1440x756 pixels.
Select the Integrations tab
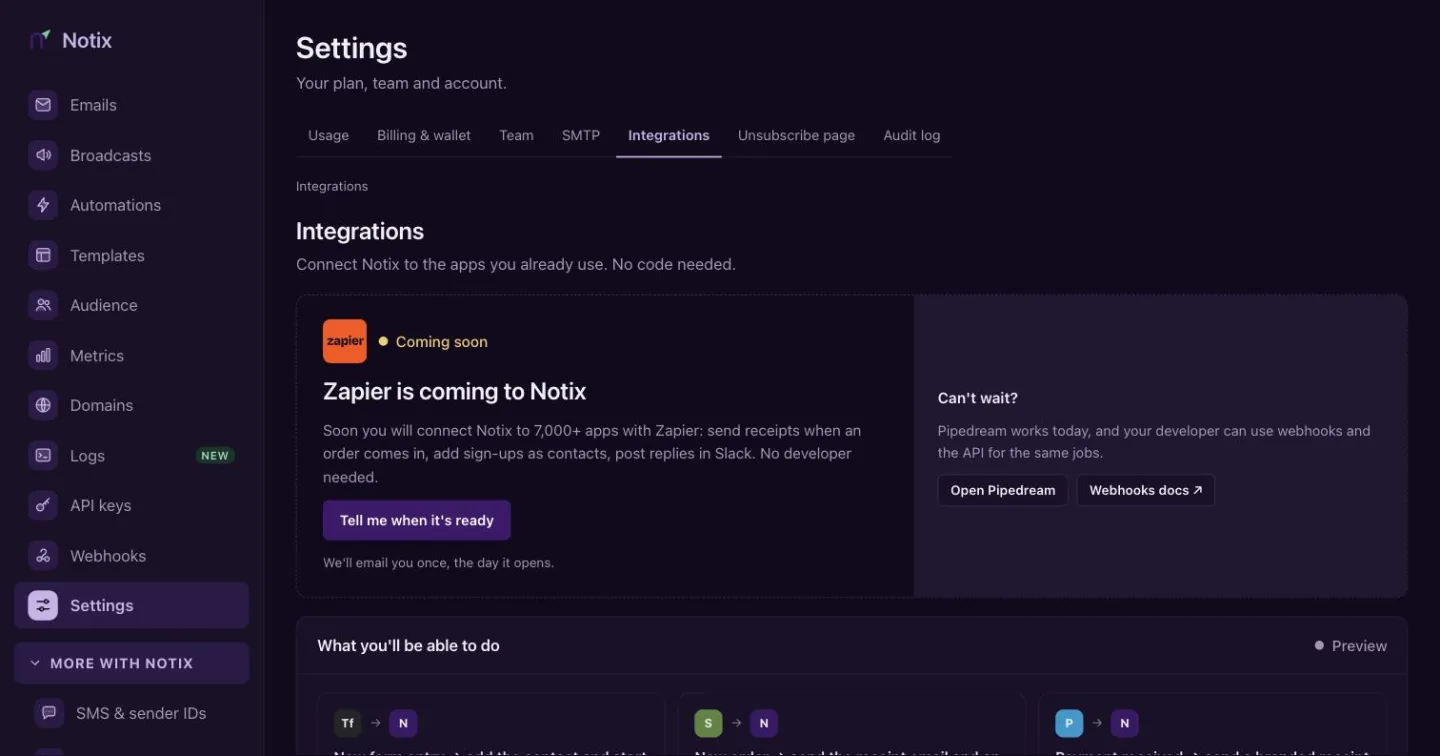(x=669, y=135)
